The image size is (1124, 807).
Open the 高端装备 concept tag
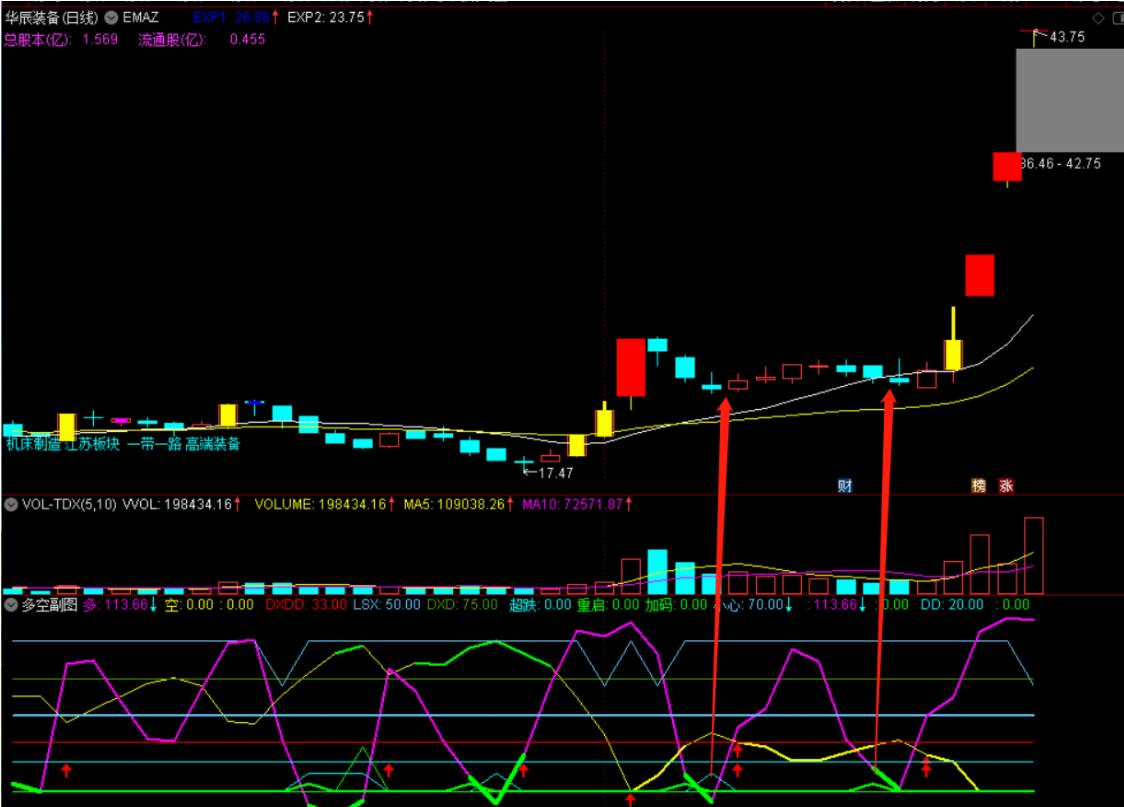click(213, 444)
